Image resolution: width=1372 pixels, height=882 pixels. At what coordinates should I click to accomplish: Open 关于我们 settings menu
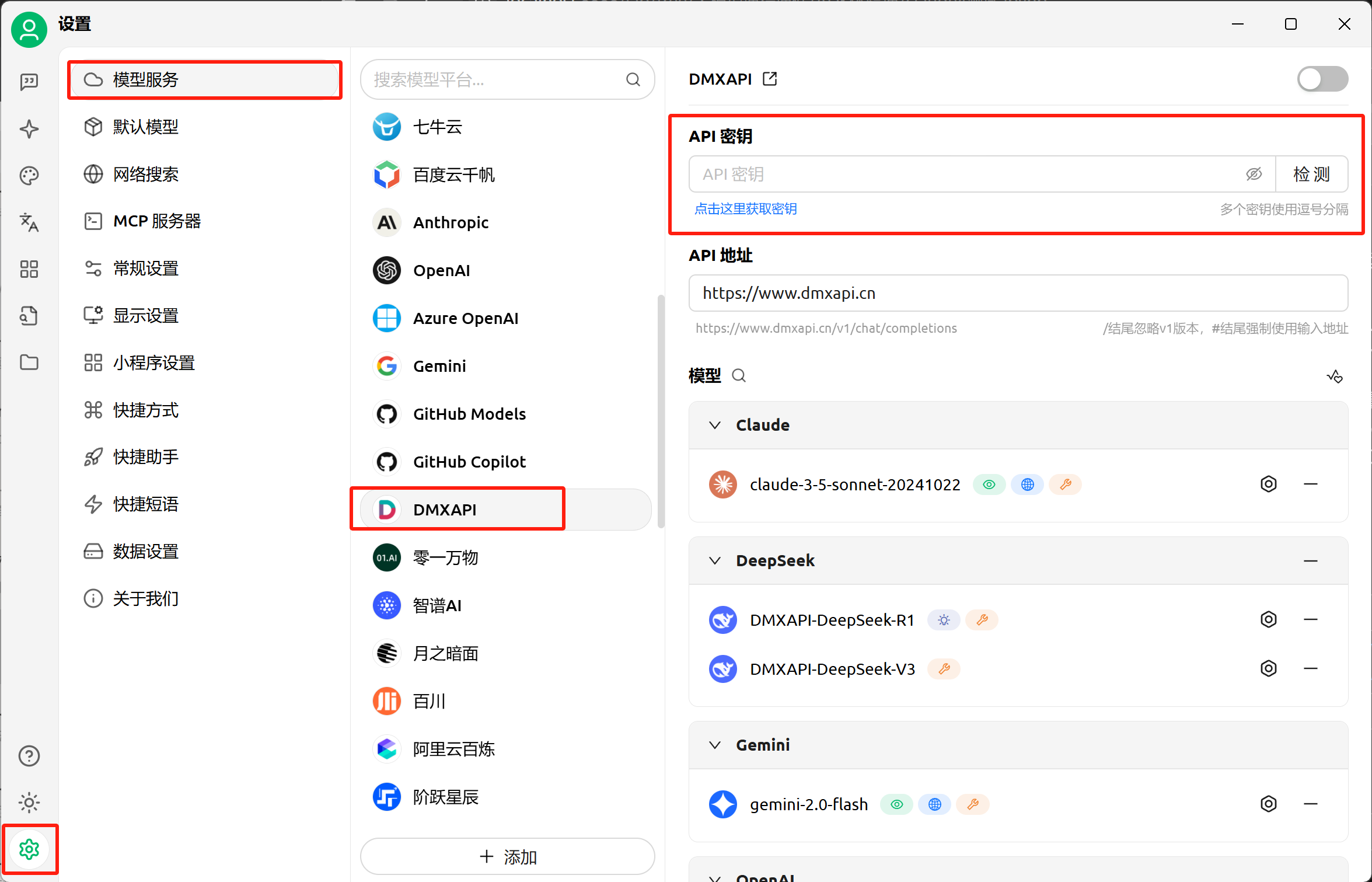pyautogui.click(x=204, y=599)
